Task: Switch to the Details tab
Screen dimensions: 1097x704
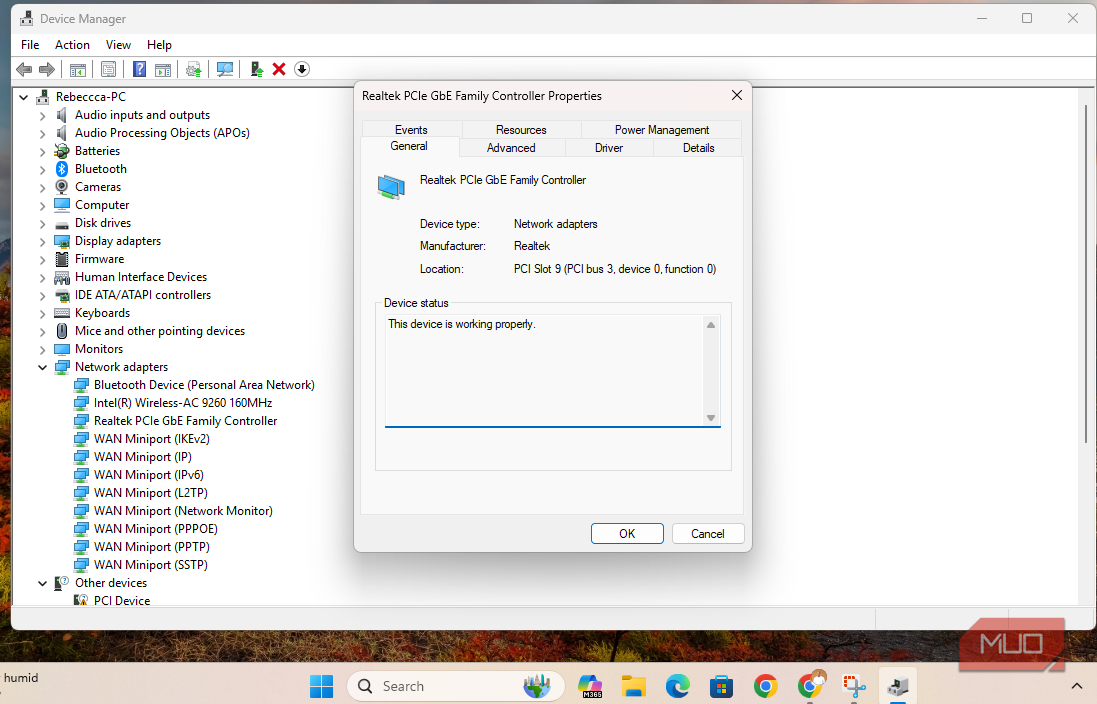Action: coord(698,148)
